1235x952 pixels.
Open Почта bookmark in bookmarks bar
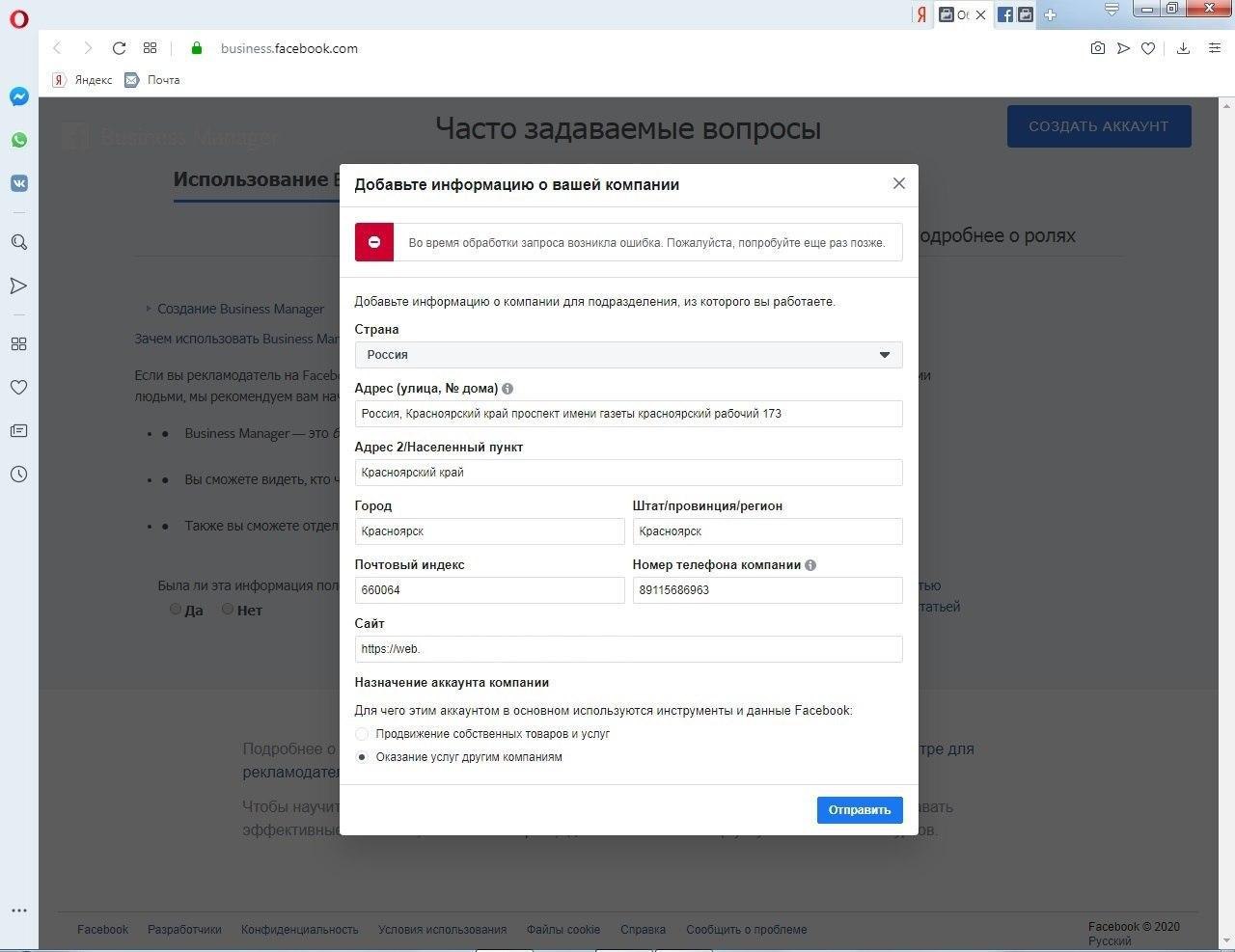152,80
